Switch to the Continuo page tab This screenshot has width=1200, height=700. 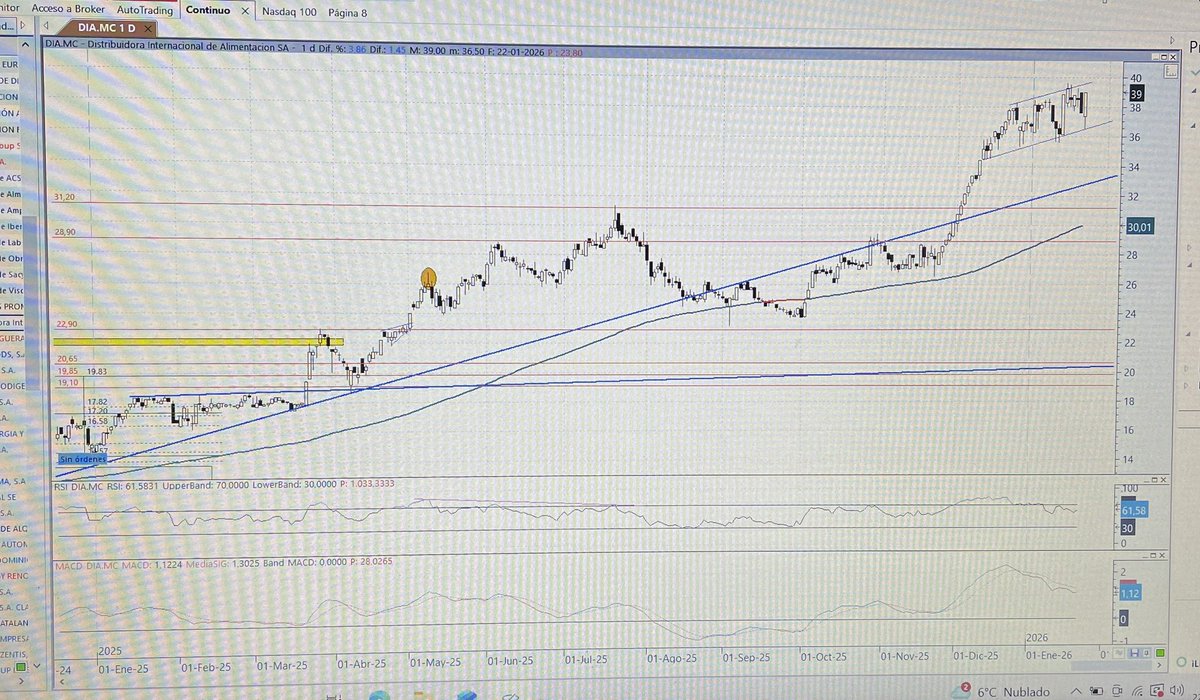(x=207, y=10)
